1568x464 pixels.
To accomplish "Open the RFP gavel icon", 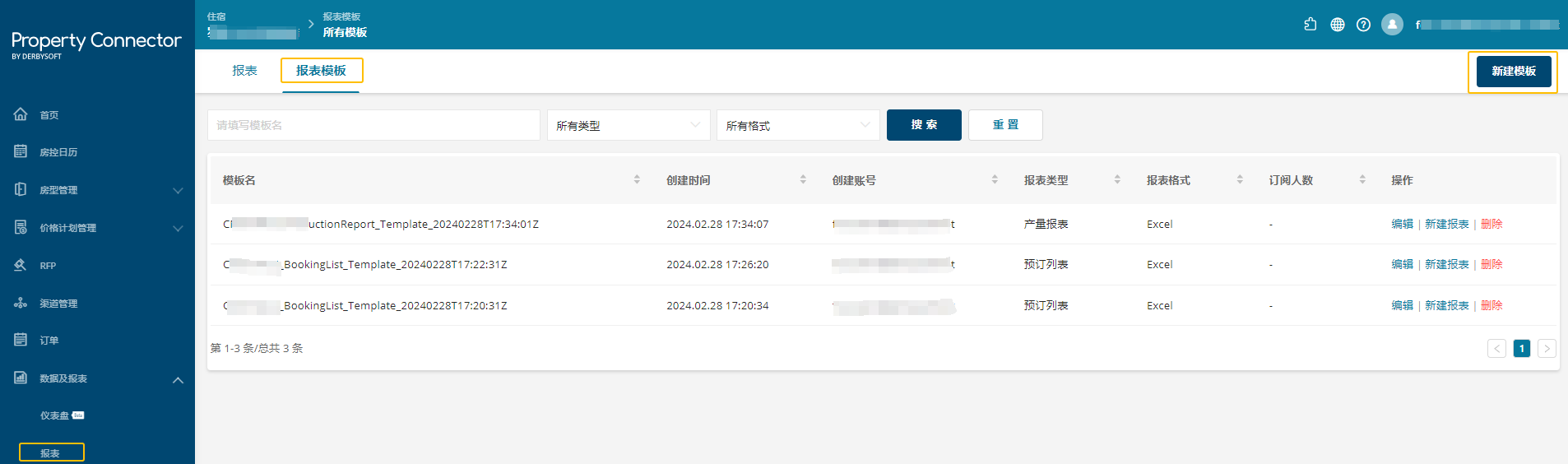I will coord(21,265).
